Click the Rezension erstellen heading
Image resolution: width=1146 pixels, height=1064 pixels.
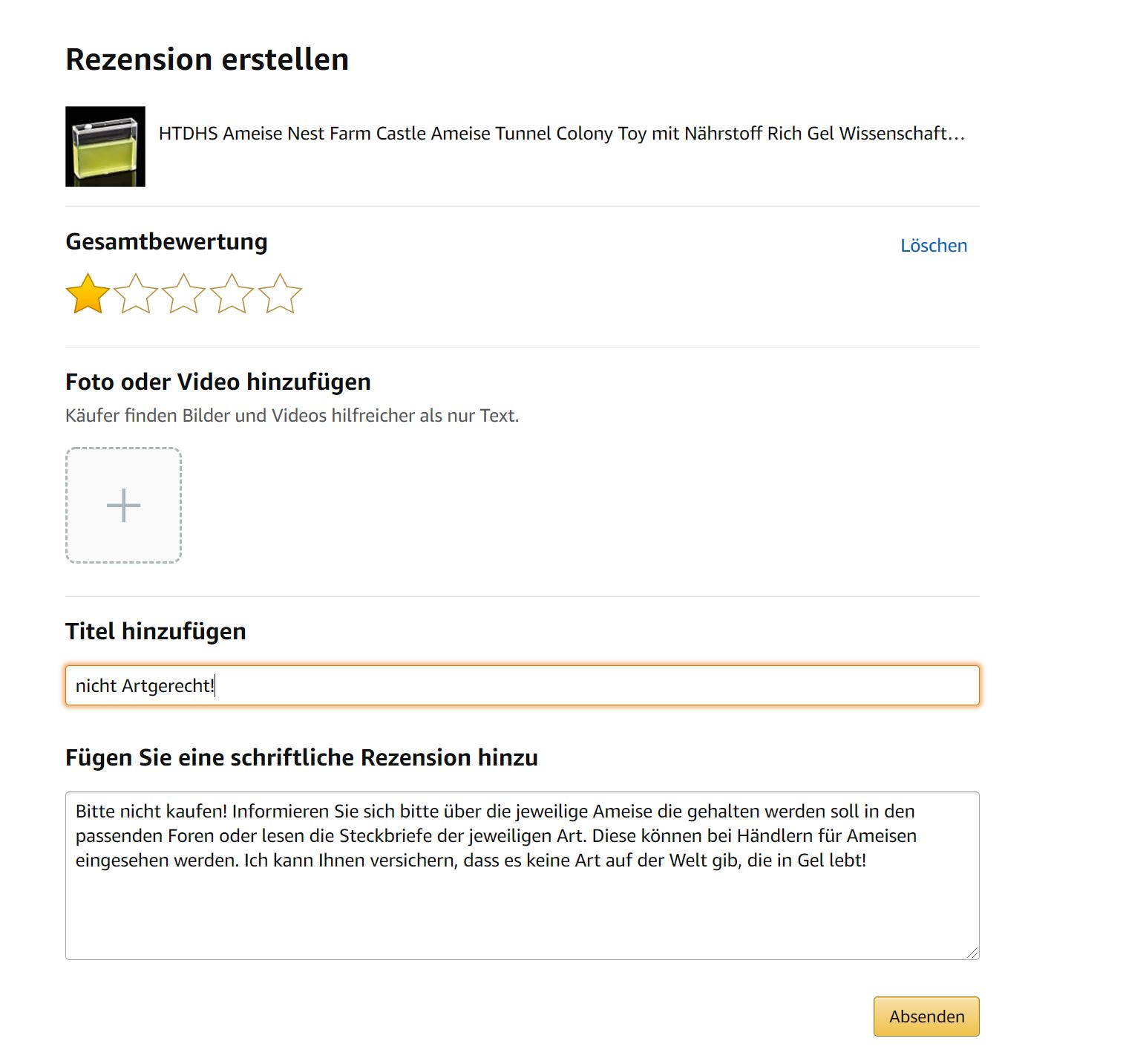(x=207, y=59)
